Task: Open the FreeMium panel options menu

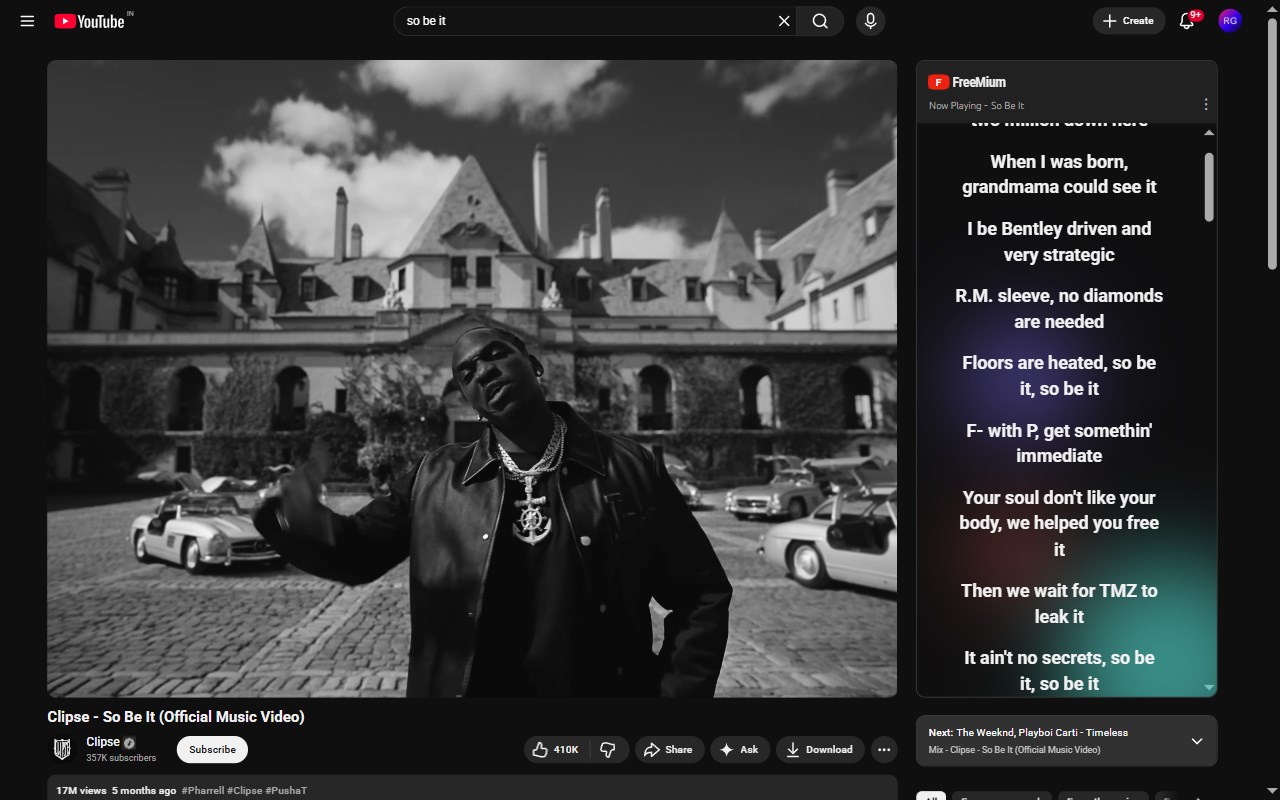Action: click(x=1206, y=104)
